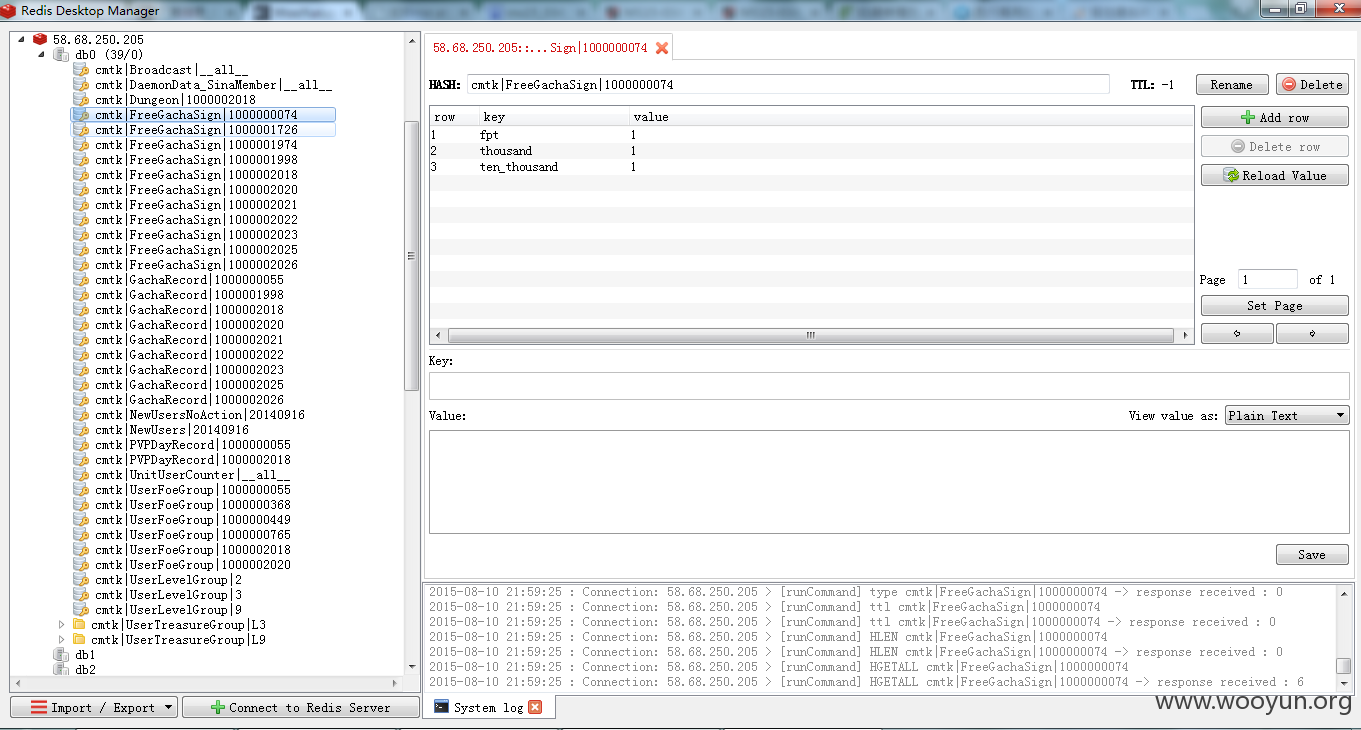Image resolution: width=1361 pixels, height=730 pixels.
Task: Click the folder icon of cmtk|UserTreasureGroup|L3
Action: tap(79, 624)
